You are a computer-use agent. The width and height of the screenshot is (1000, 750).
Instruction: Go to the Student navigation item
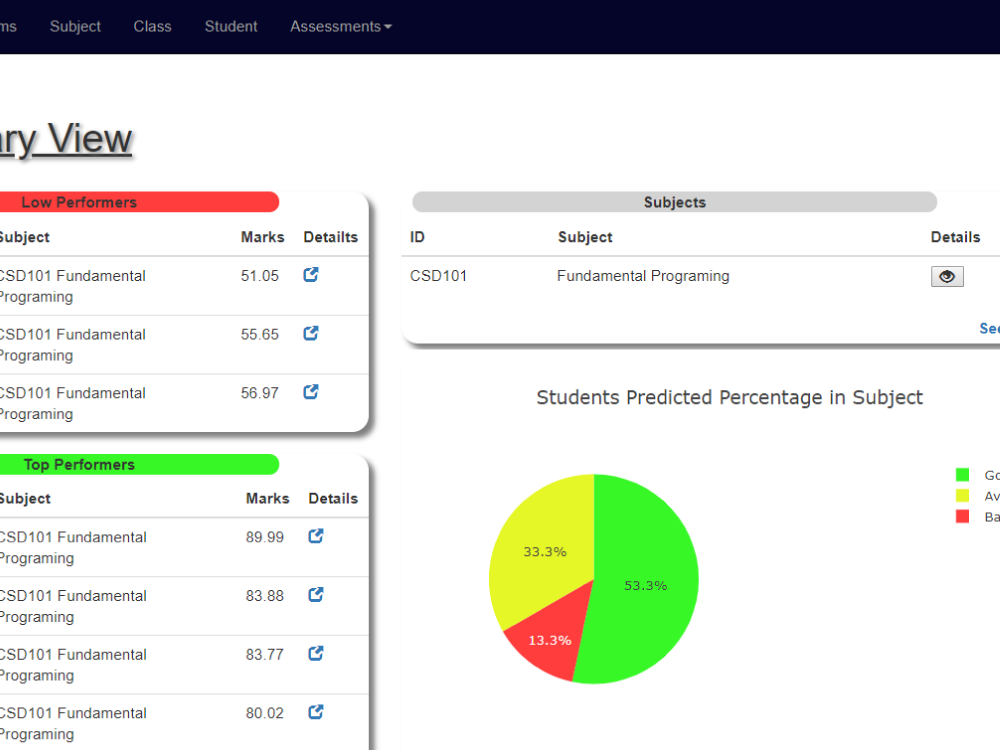231,27
